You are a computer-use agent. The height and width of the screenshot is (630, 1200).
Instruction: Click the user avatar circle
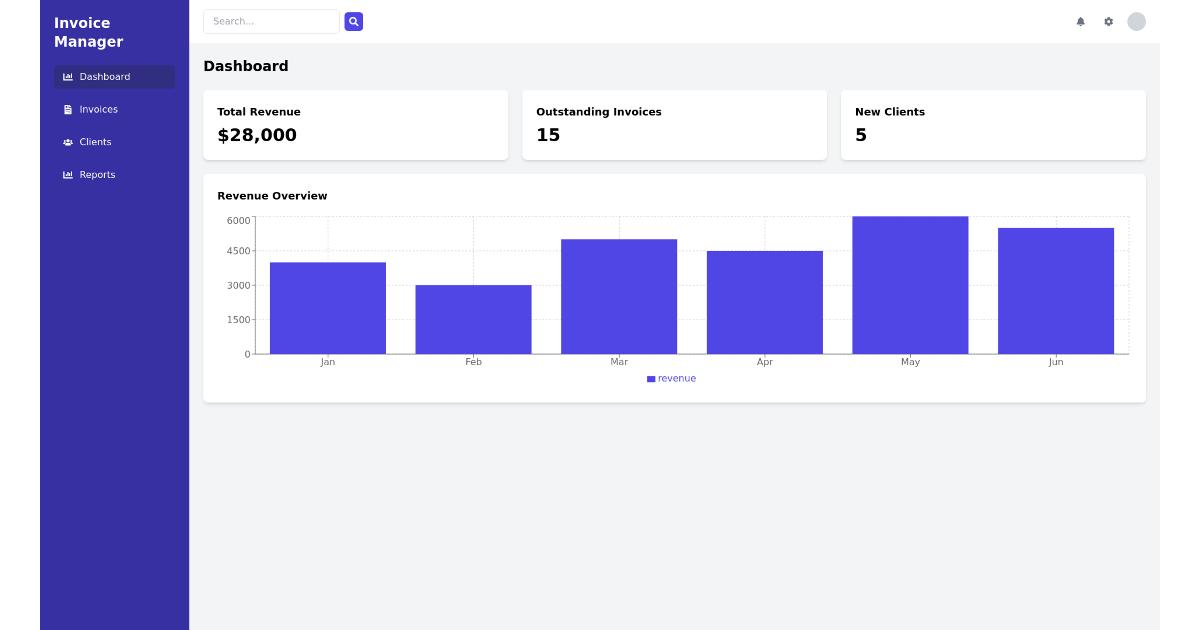[1136, 21]
